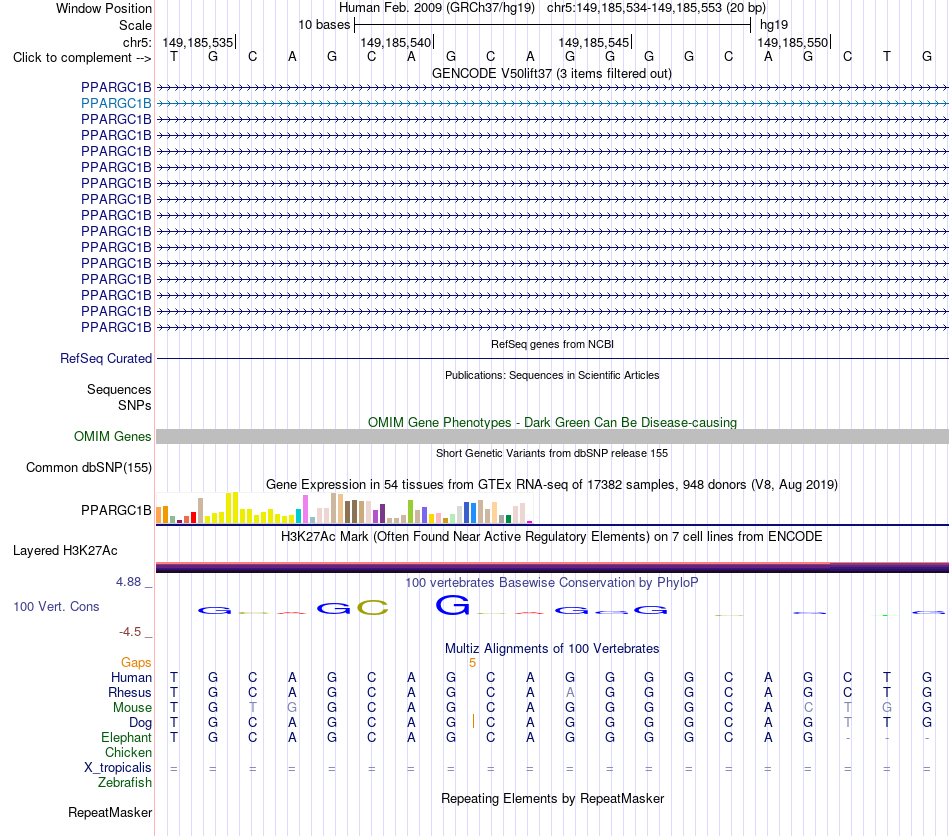The width and height of the screenshot is (950, 836).
Task: Open the GENCODE V50lift37 track title
Action: pyautogui.click(x=551, y=73)
